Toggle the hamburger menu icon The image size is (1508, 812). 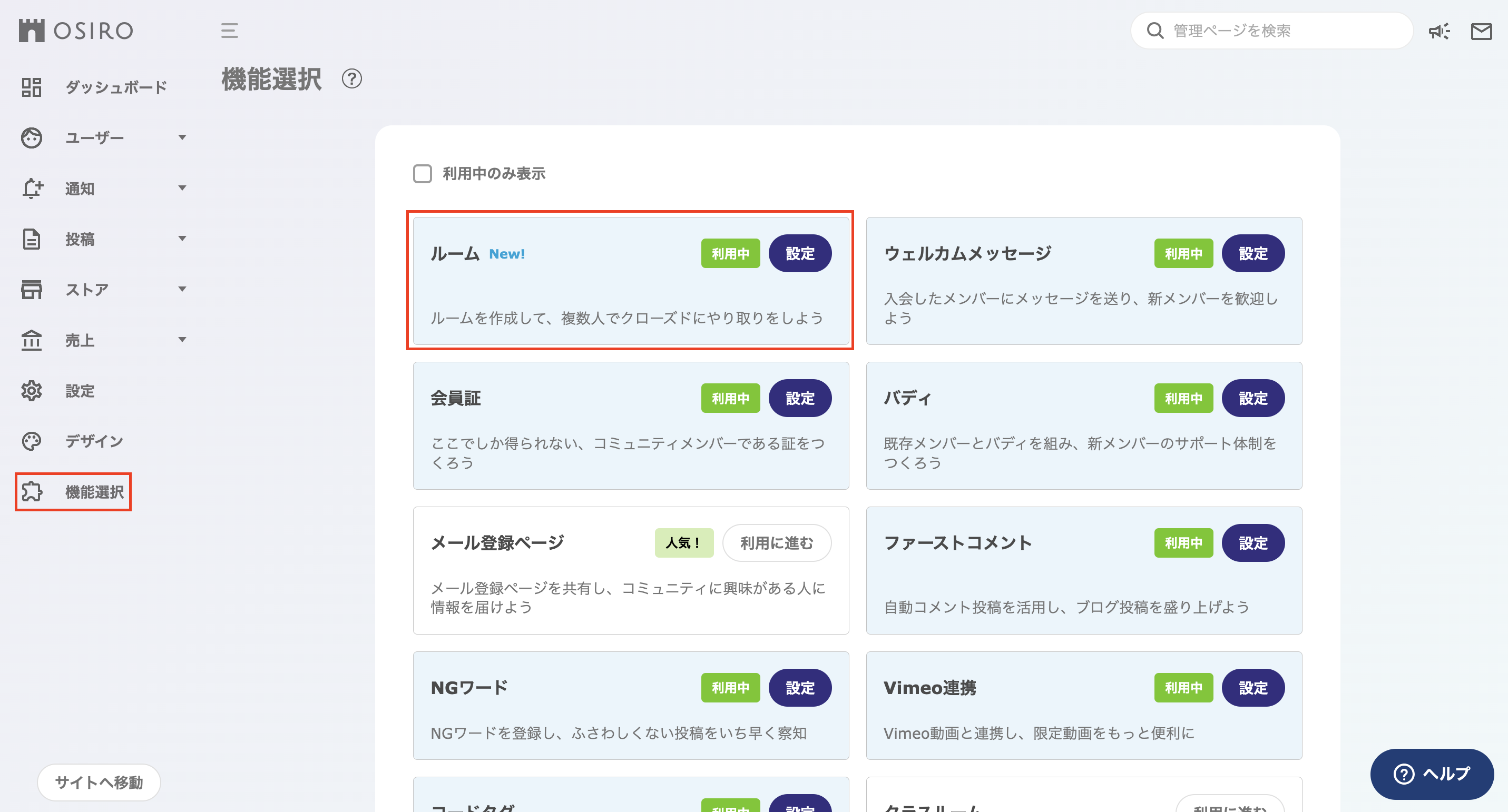[x=230, y=31]
